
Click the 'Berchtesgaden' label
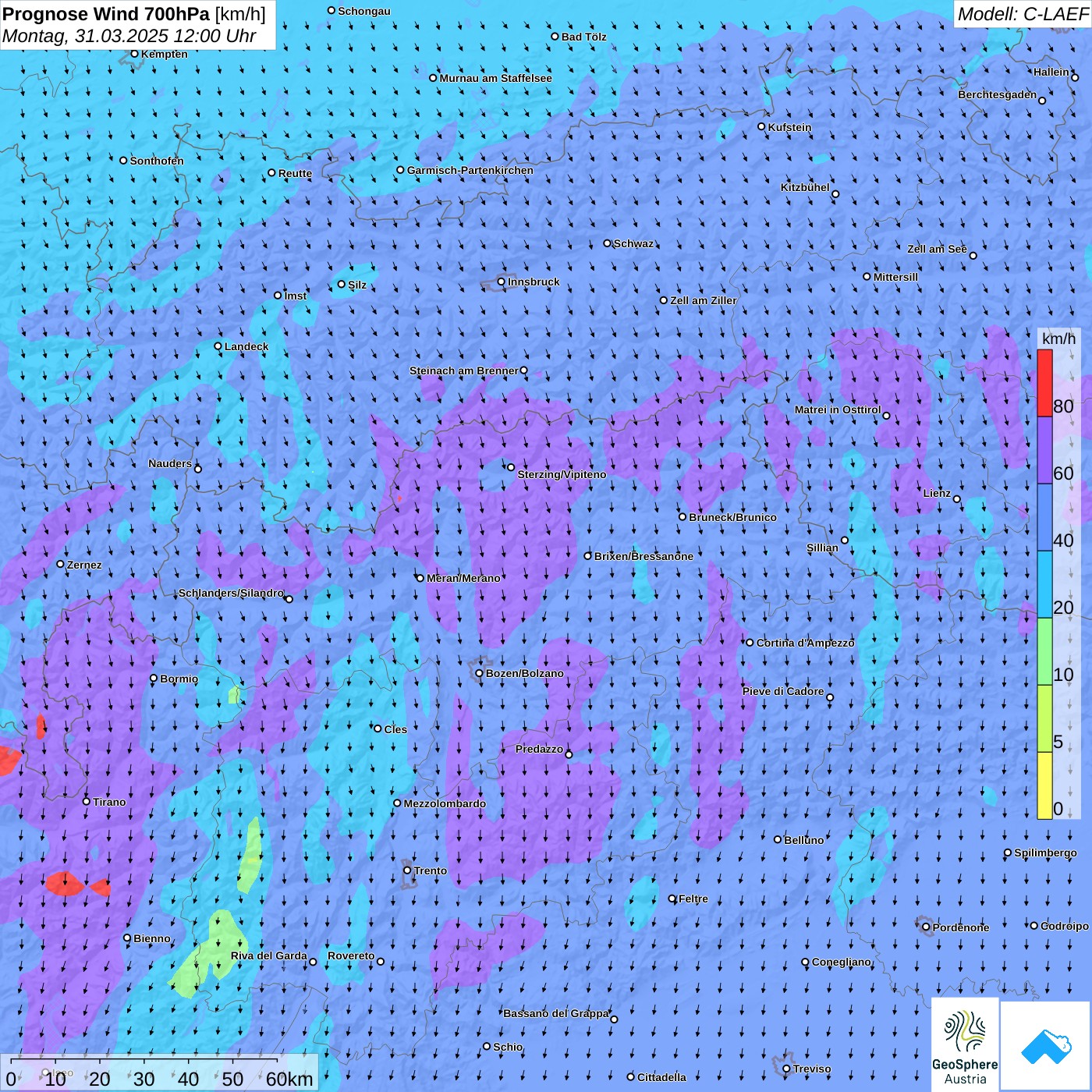pos(997,94)
